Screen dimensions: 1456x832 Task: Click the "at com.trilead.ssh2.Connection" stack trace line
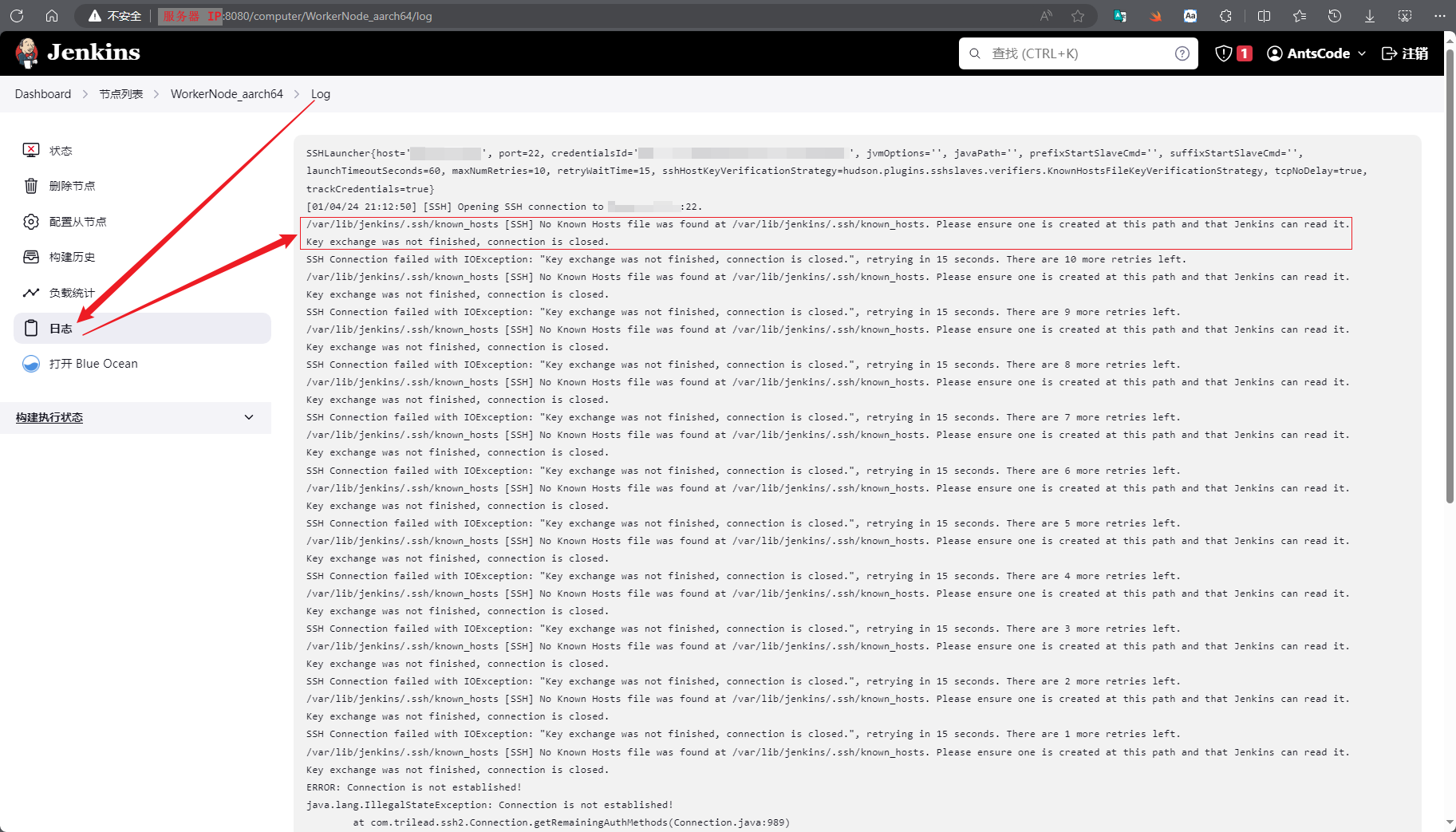571,822
